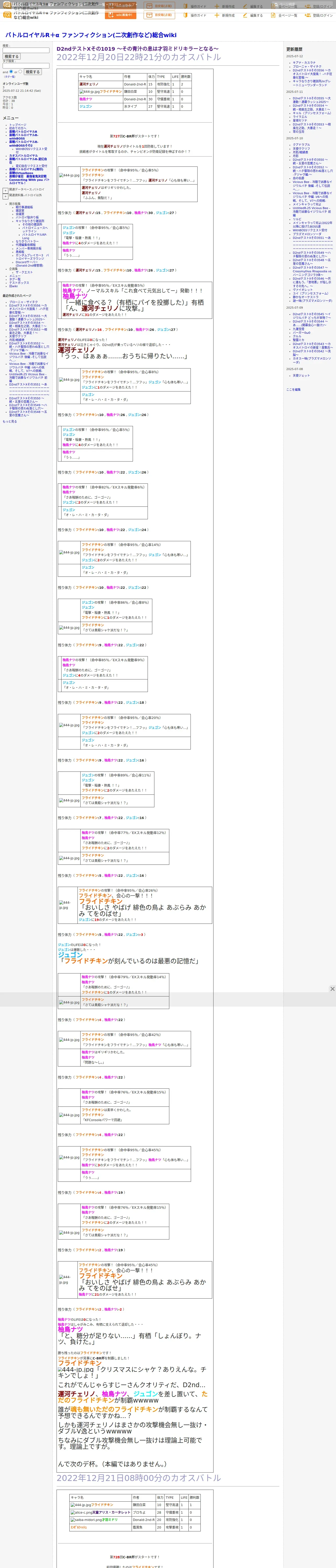Open 直轄@雀荘 最強雀鬼決定戦 menu link

tap(27, 176)
